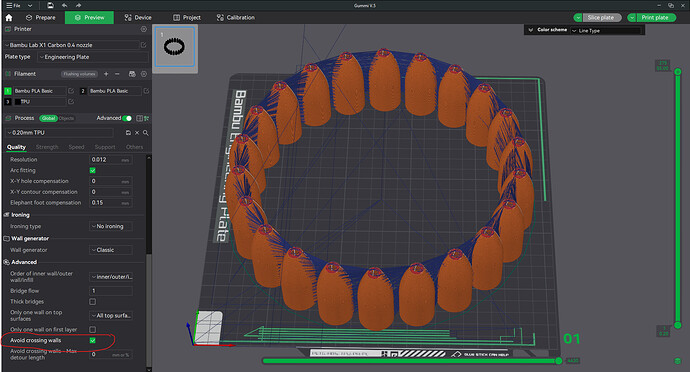Click the bottom handle of layer slider
690x372 pixels.
[x=678, y=325]
